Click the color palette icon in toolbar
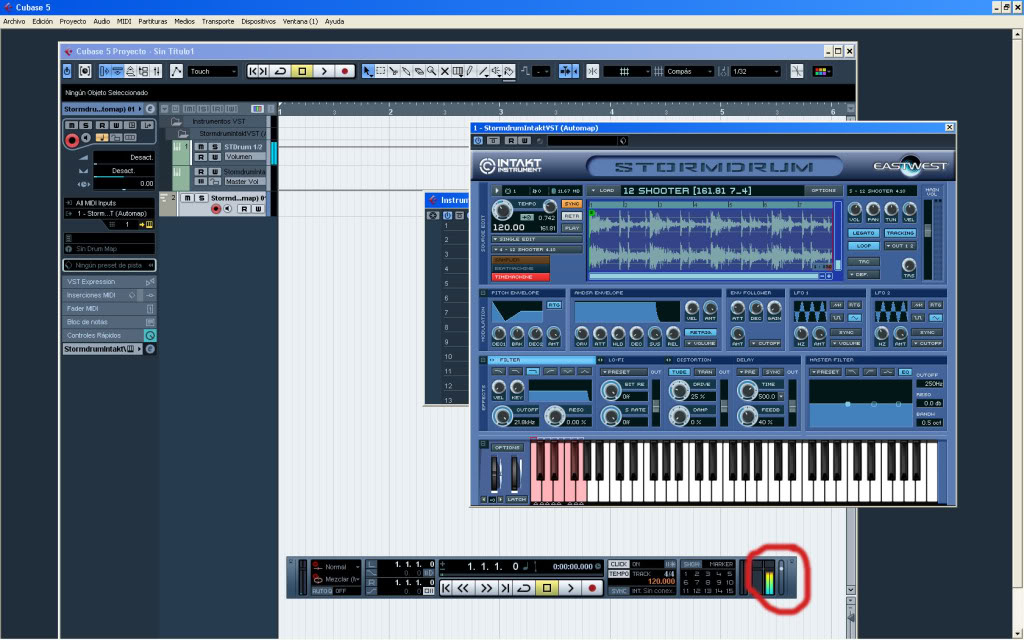Image resolution: width=1024 pixels, height=640 pixels. [x=822, y=71]
